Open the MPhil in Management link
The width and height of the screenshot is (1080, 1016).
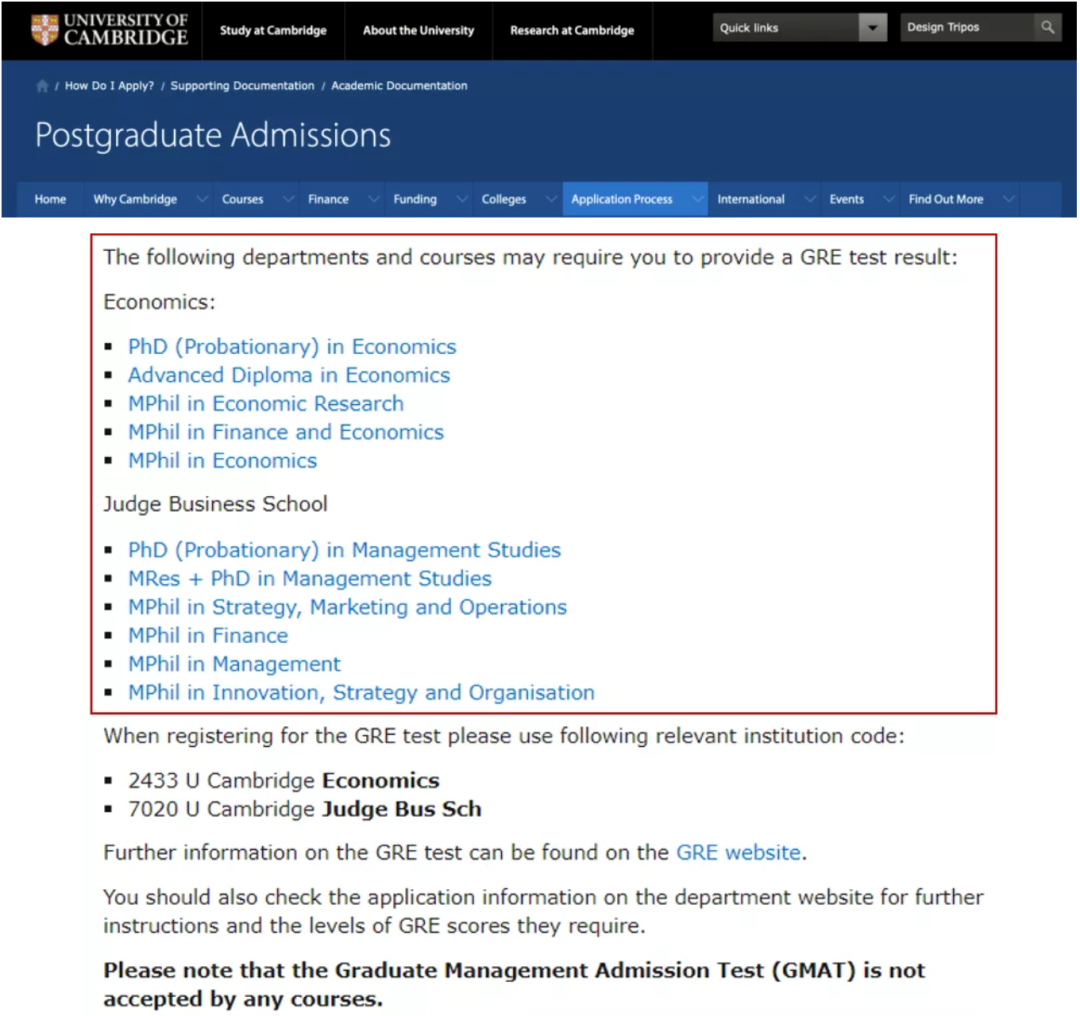pos(234,664)
